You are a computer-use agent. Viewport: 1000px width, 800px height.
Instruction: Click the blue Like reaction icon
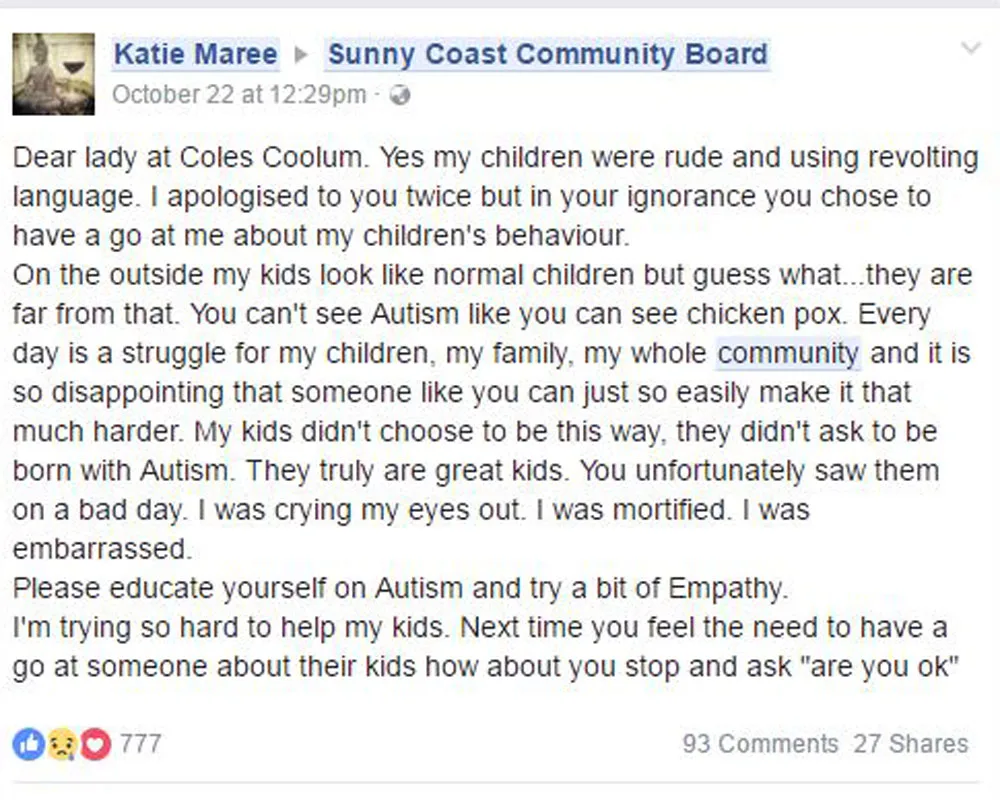click(x=29, y=744)
